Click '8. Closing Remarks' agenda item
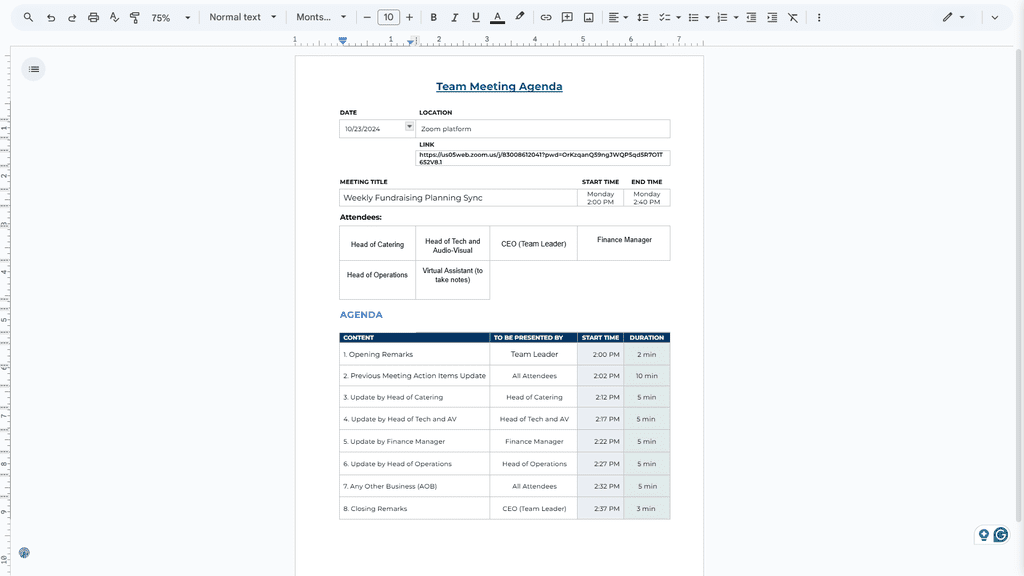 coord(375,509)
